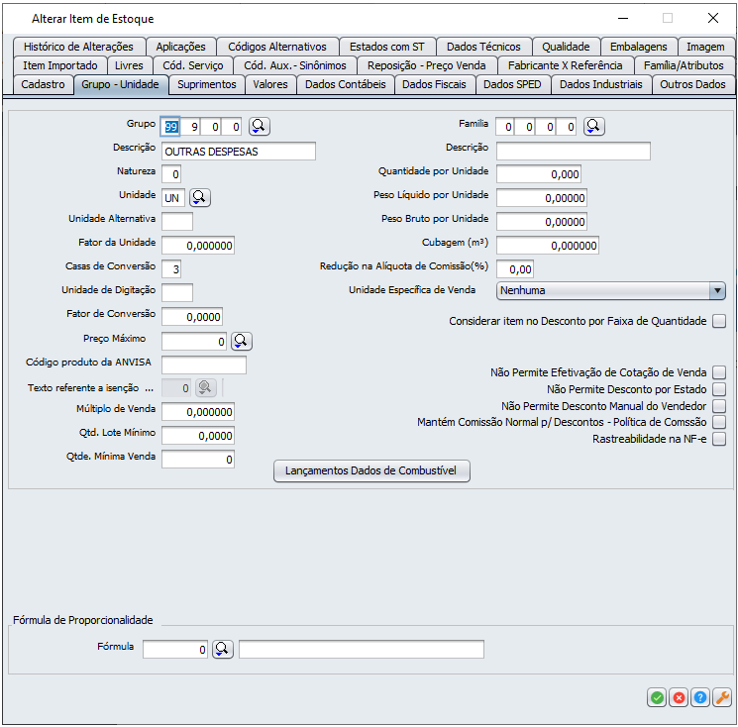Toggle Mantém Comissão Normal p/ Descontos checkbox
This screenshot has width=738, height=727.
pos(719,422)
